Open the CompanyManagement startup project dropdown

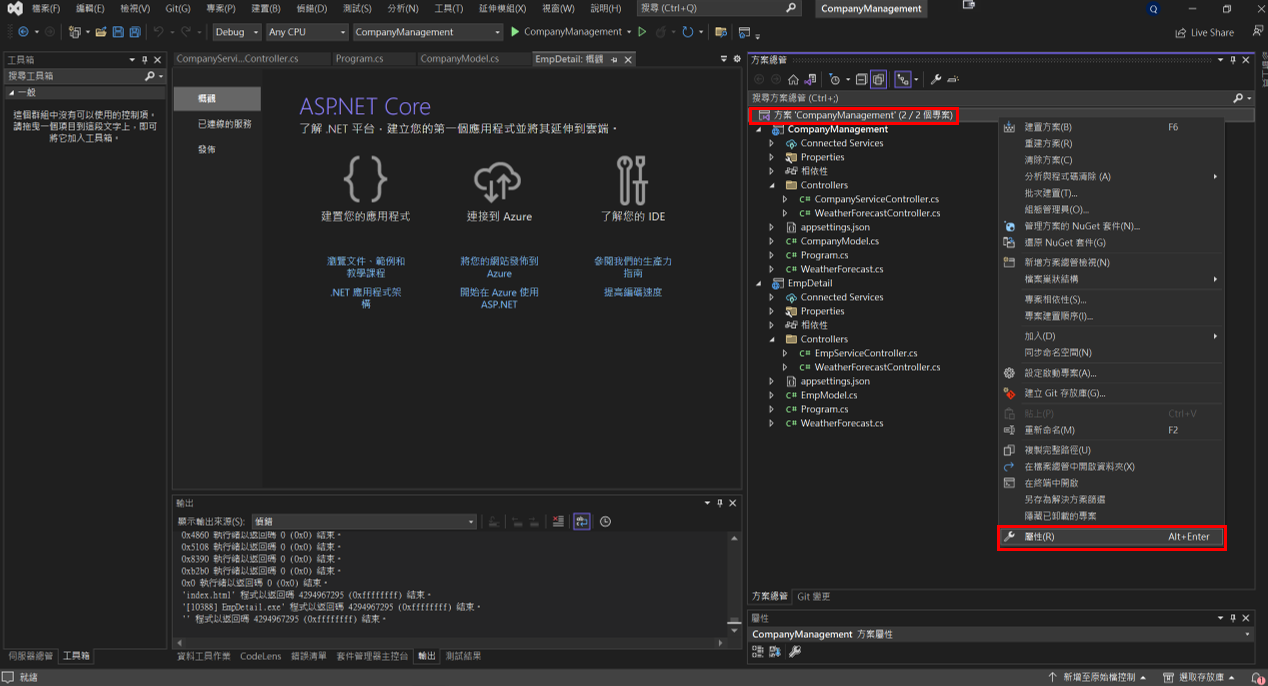427,32
